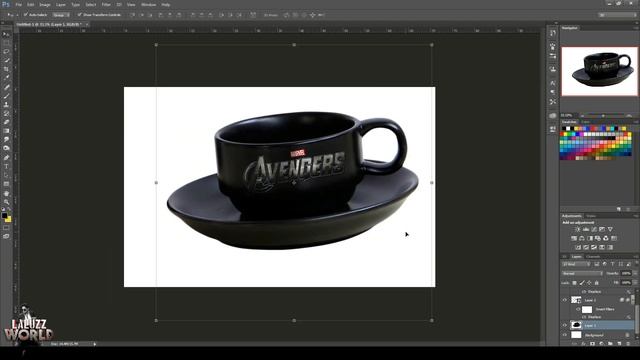The height and width of the screenshot is (360, 640).
Task: Select the Clone Stamp tool
Action: click(x=6, y=104)
